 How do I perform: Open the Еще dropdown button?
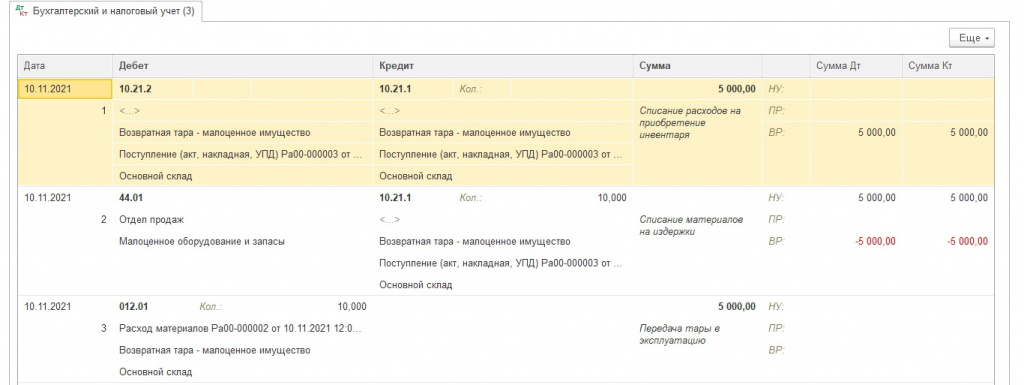(971, 38)
